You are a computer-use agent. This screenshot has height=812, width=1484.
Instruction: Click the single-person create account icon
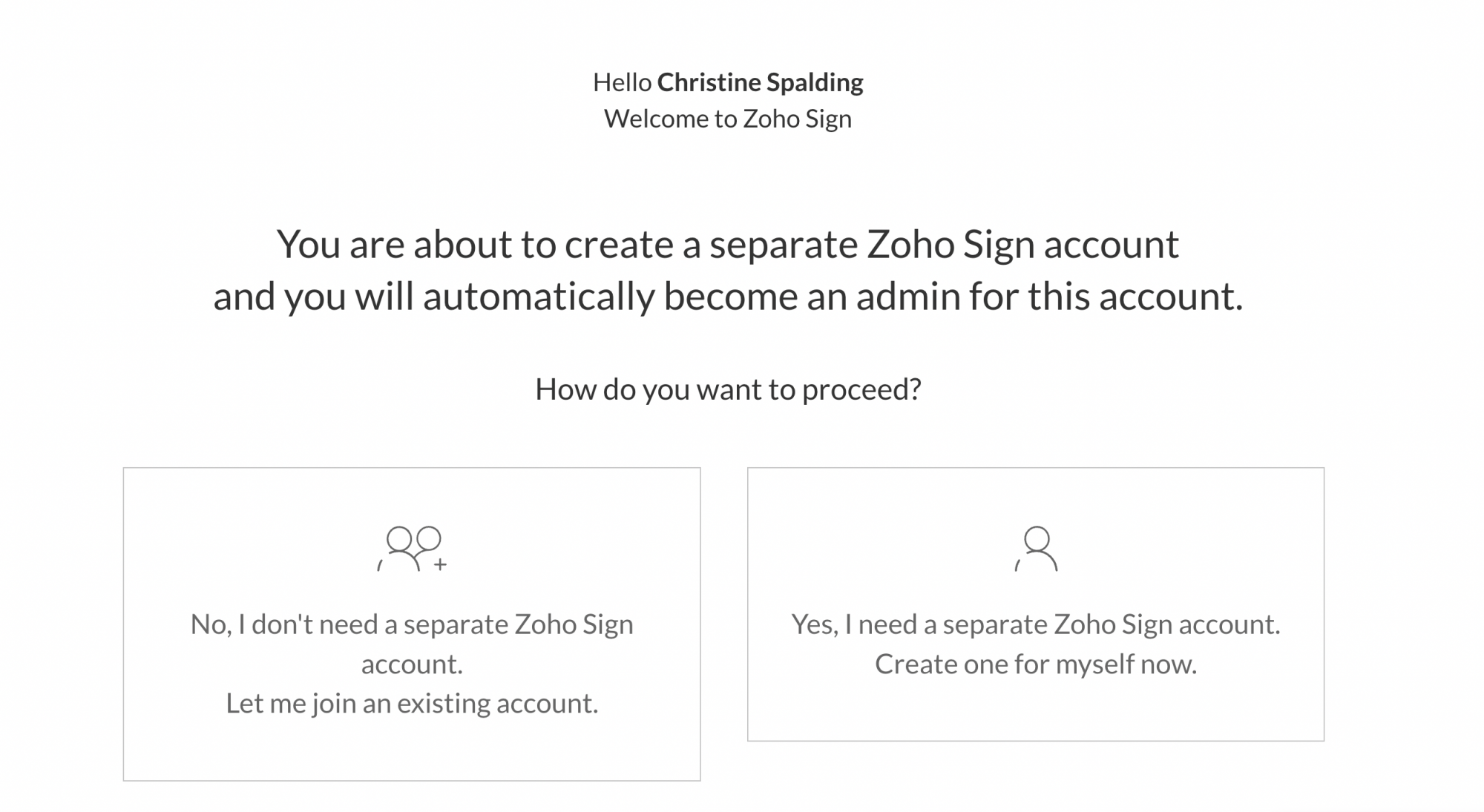pyautogui.click(x=1036, y=549)
